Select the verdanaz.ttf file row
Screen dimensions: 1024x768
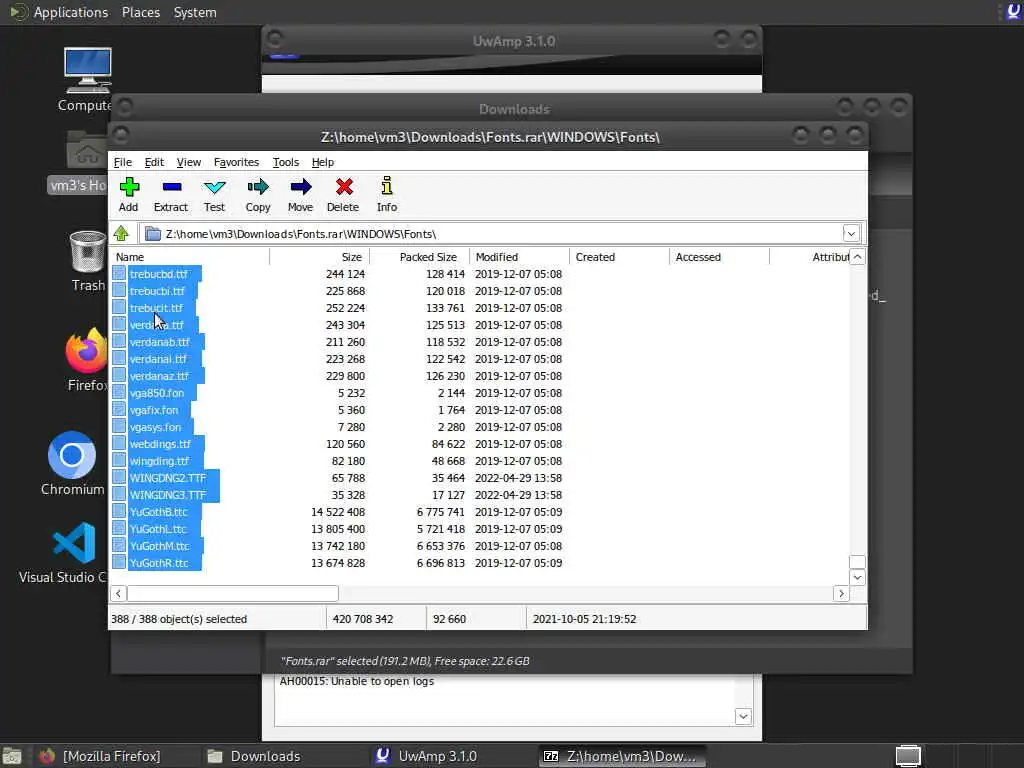pos(159,376)
